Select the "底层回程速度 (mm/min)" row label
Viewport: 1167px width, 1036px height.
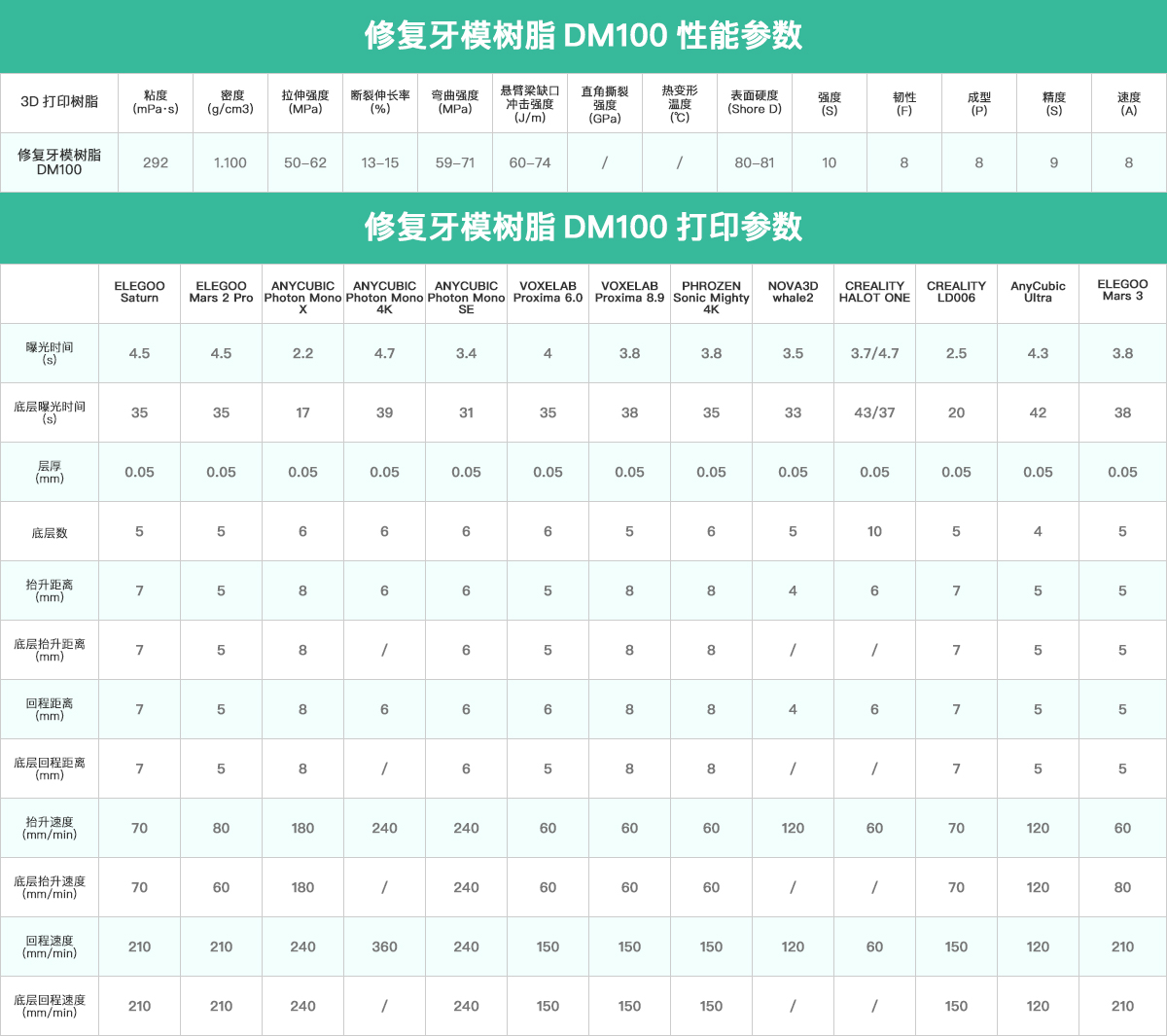tap(50, 1006)
